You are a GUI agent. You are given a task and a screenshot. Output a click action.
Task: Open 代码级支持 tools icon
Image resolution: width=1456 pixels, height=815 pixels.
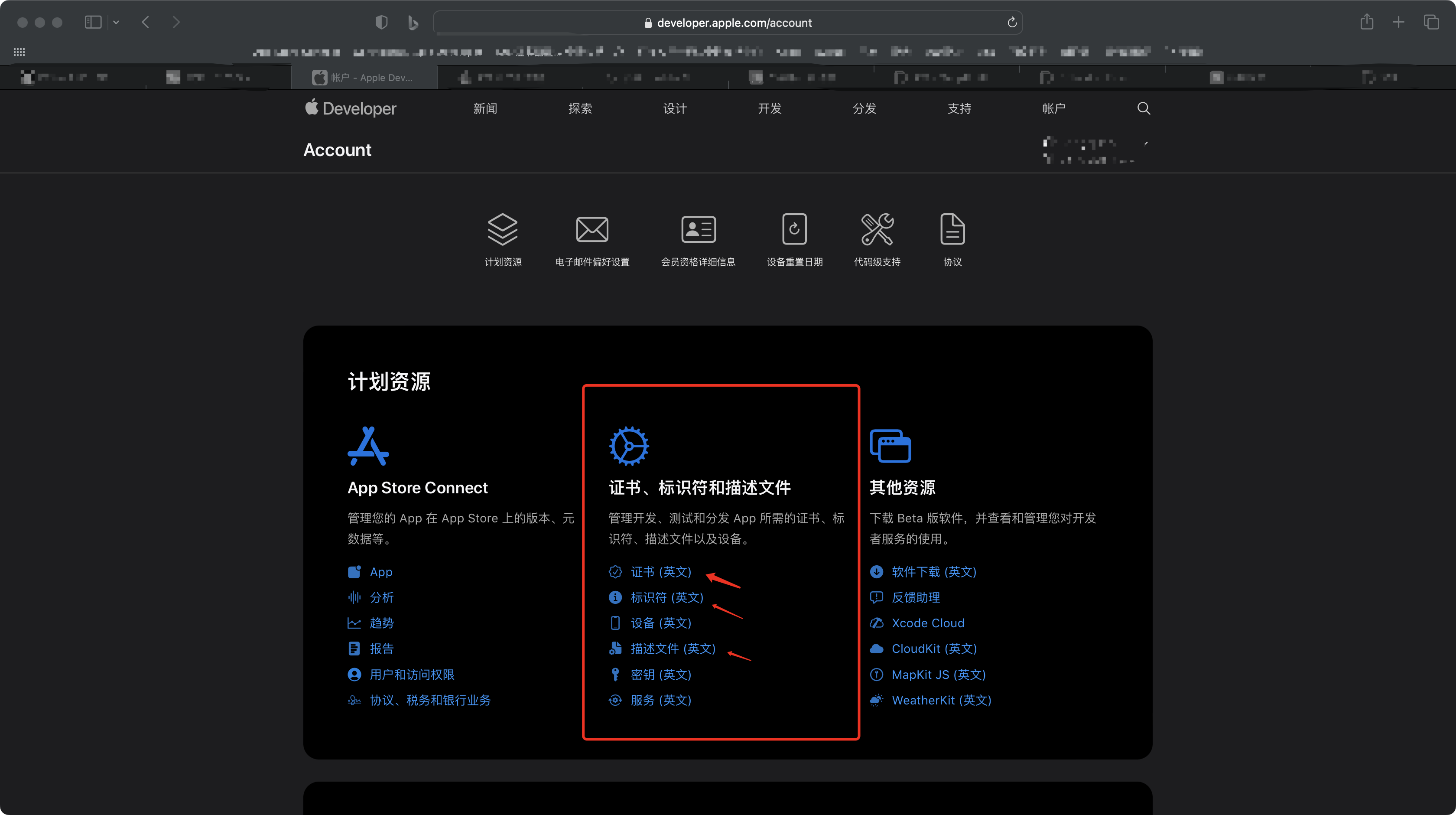pyautogui.click(x=877, y=229)
